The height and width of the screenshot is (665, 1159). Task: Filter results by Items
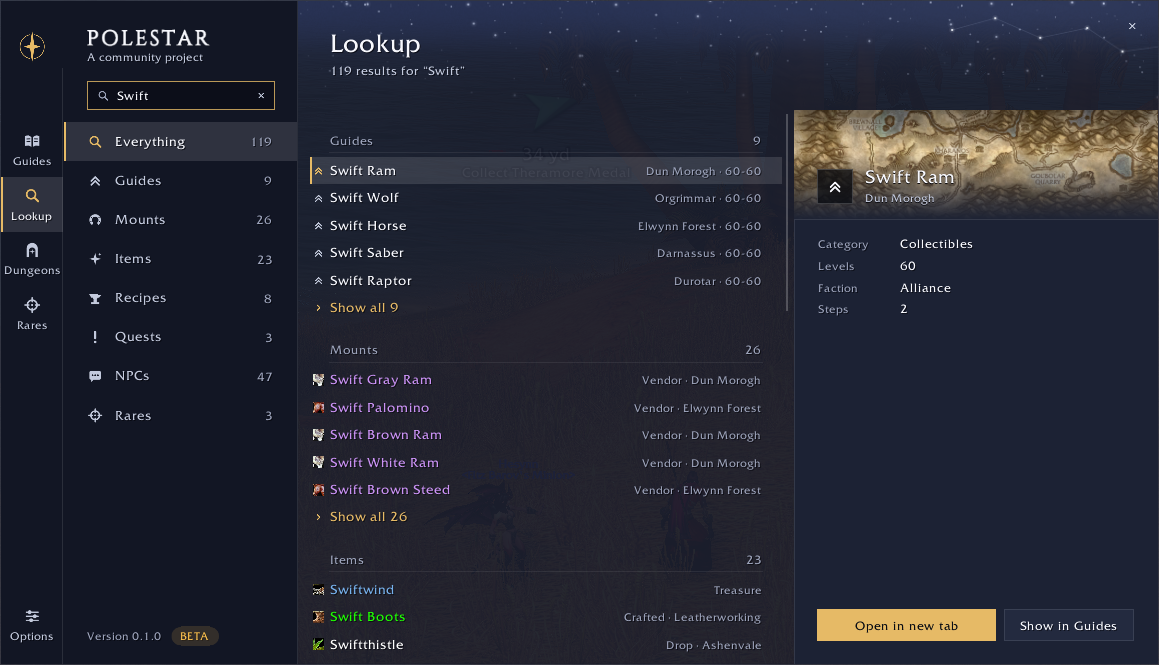[181, 259]
